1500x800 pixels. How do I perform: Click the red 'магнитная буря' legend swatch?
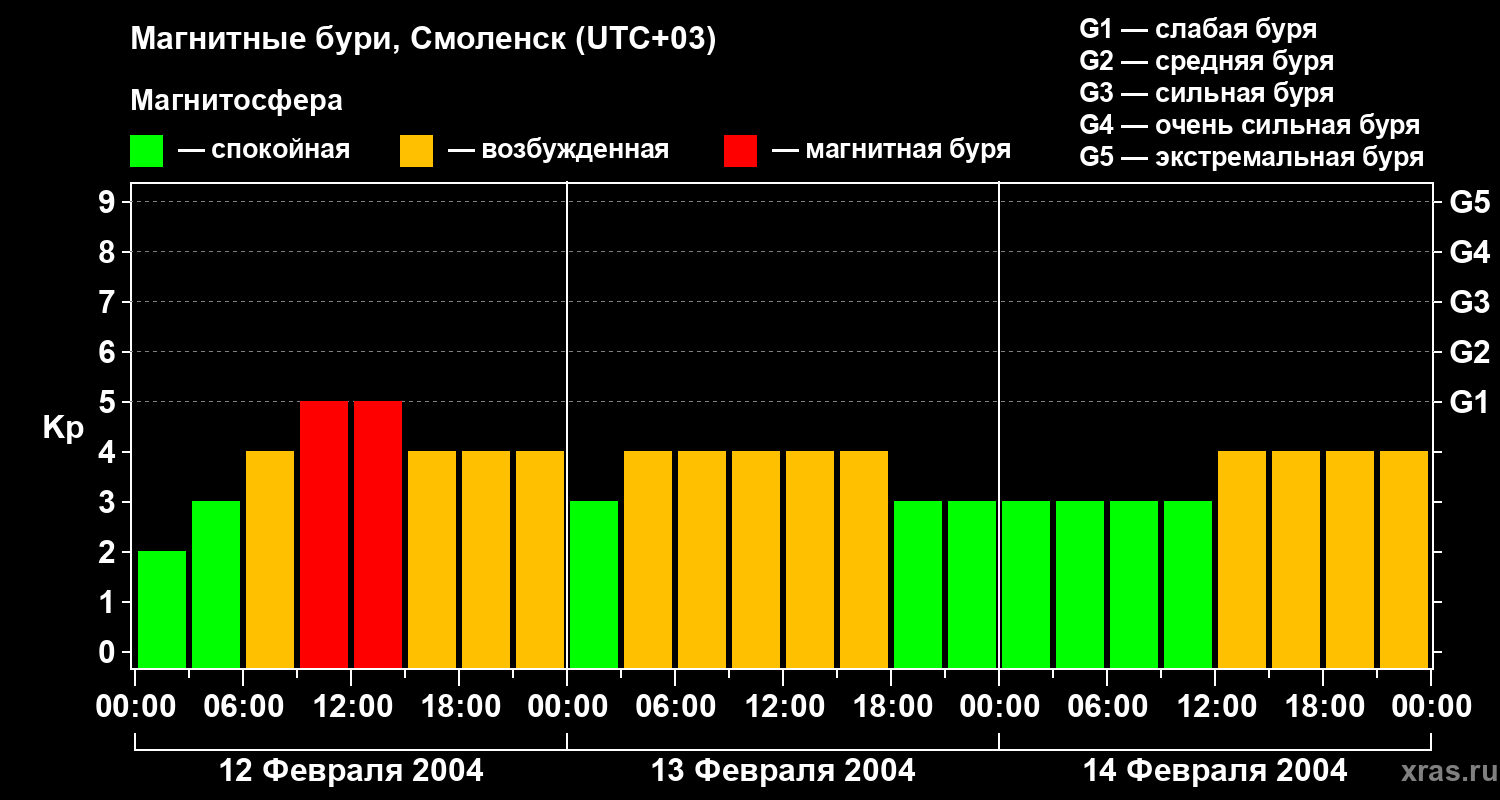(x=740, y=151)
